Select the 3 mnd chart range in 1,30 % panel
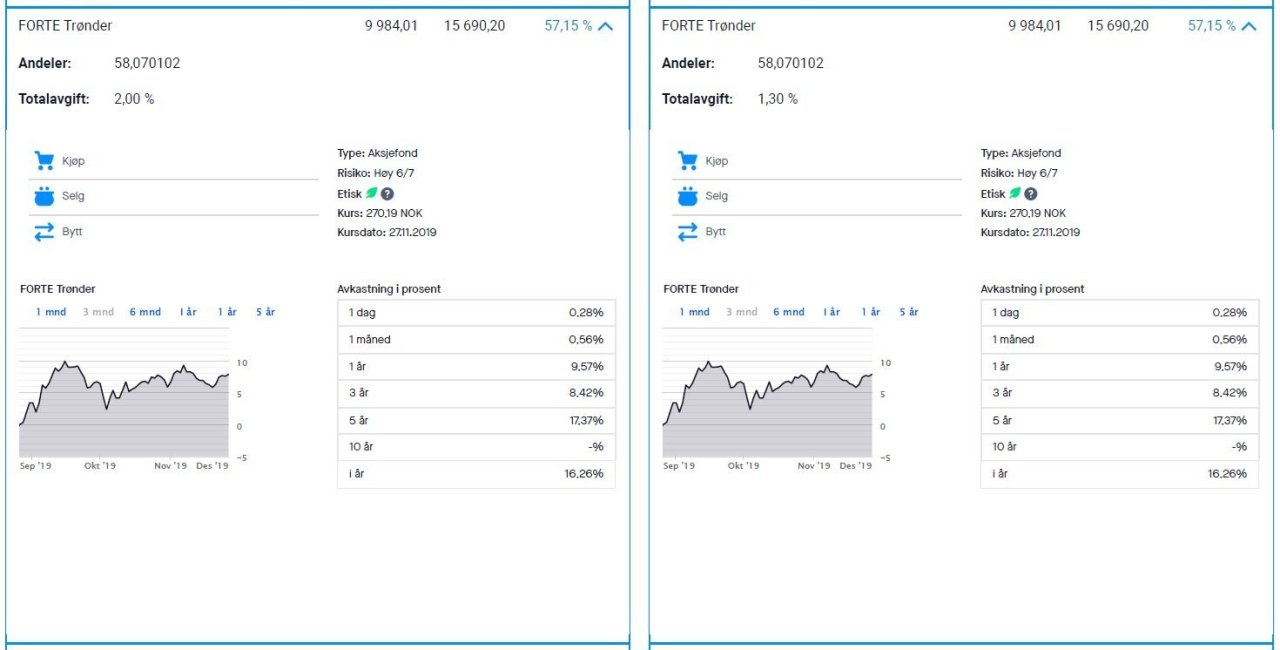Screen dimensions: 1280x650 pos(741,312)
